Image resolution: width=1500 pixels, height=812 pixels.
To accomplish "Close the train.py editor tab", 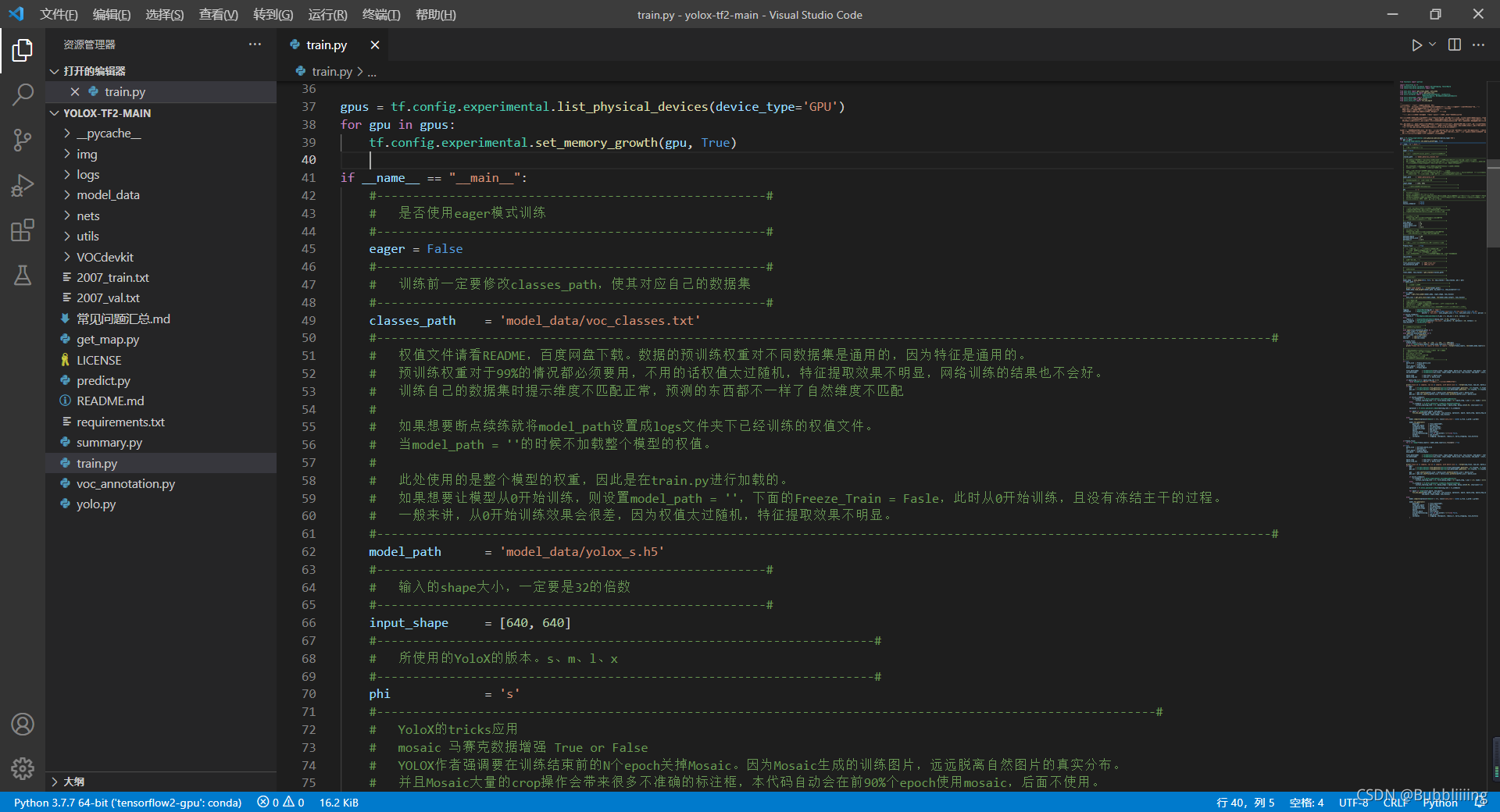I will 375,45.
